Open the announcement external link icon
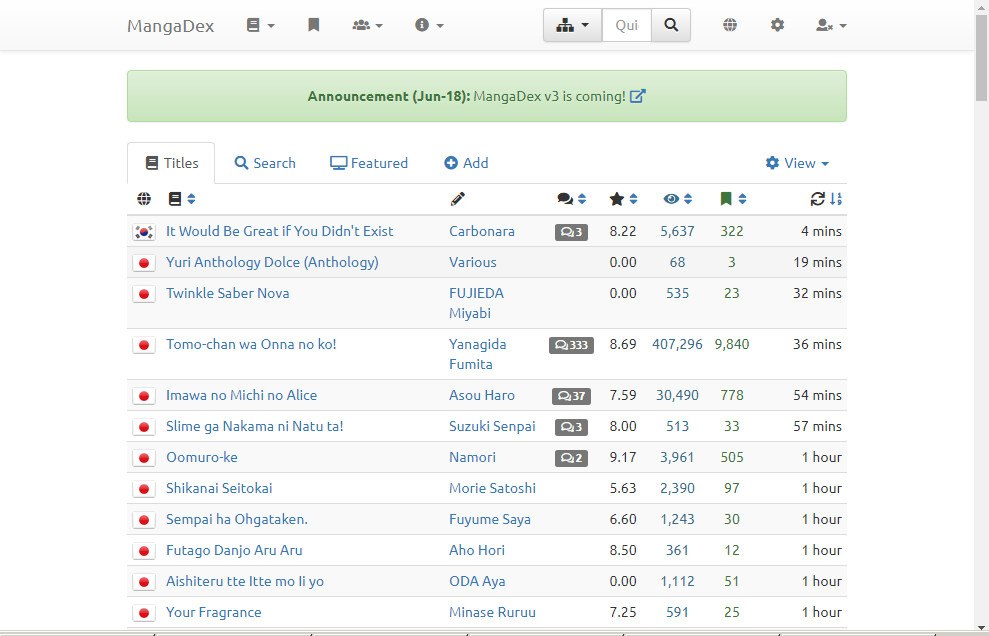Image resolution: width=989 pixels, height=636 pixels. click(638, 96)
